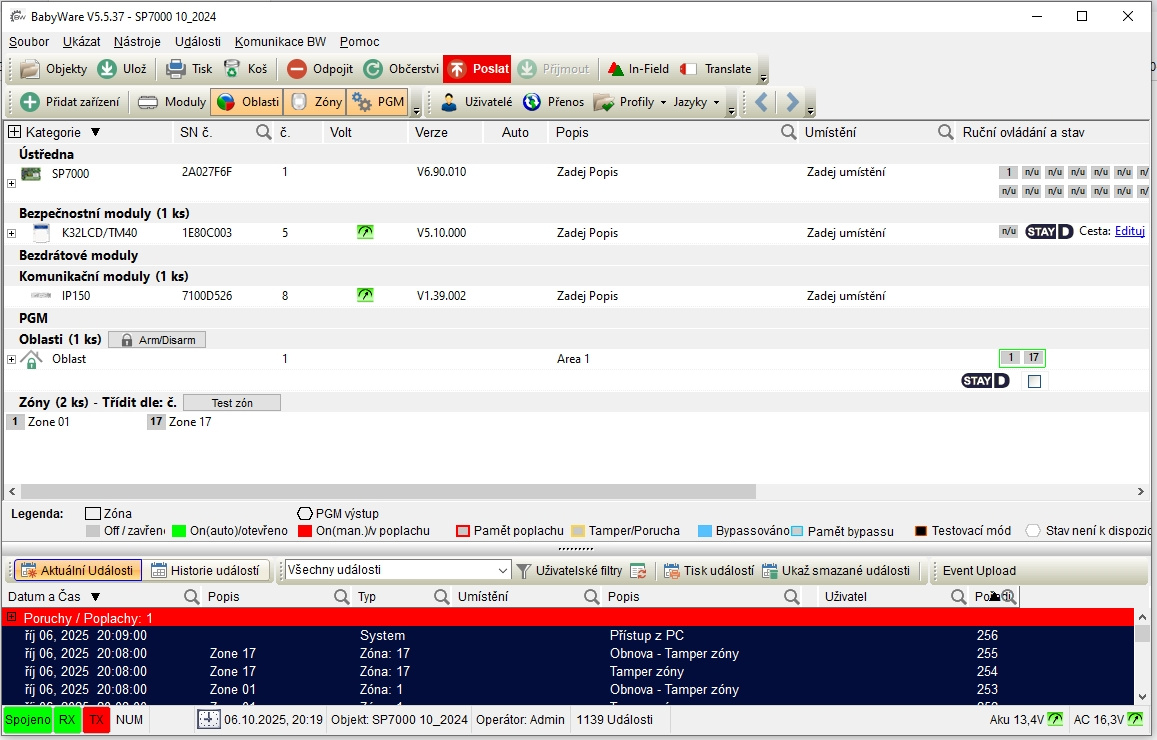Click the Poslat send icon
The image size is (1157, 740).
(456, 69)
